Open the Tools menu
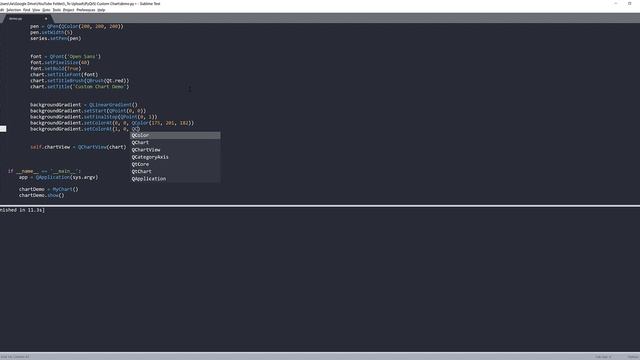Screen dimensions: 640x360 pyautogui.click(x=57, y=10)
